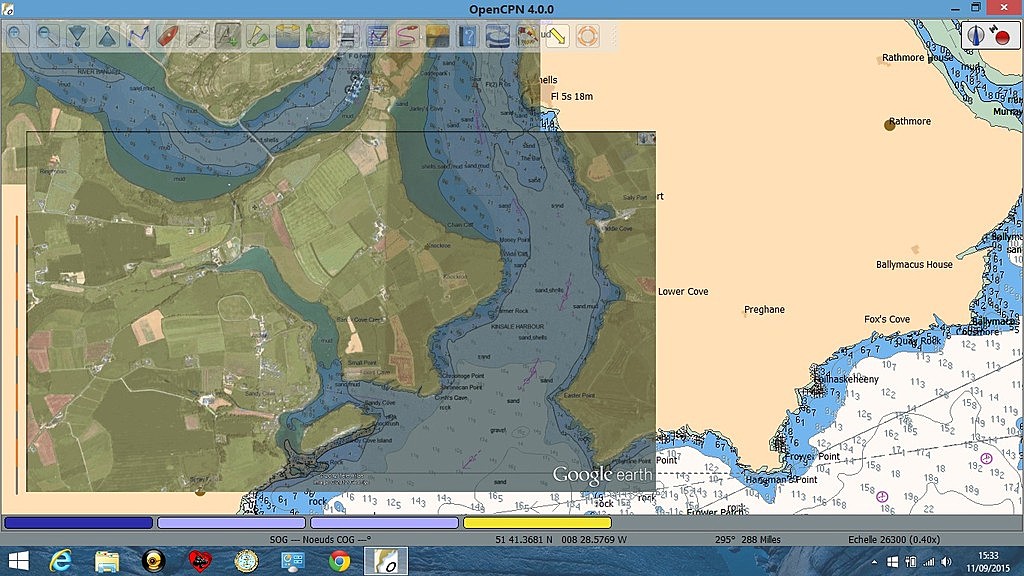
Task: Select the light purple chart segment beside dark blue
Action: 231,522
